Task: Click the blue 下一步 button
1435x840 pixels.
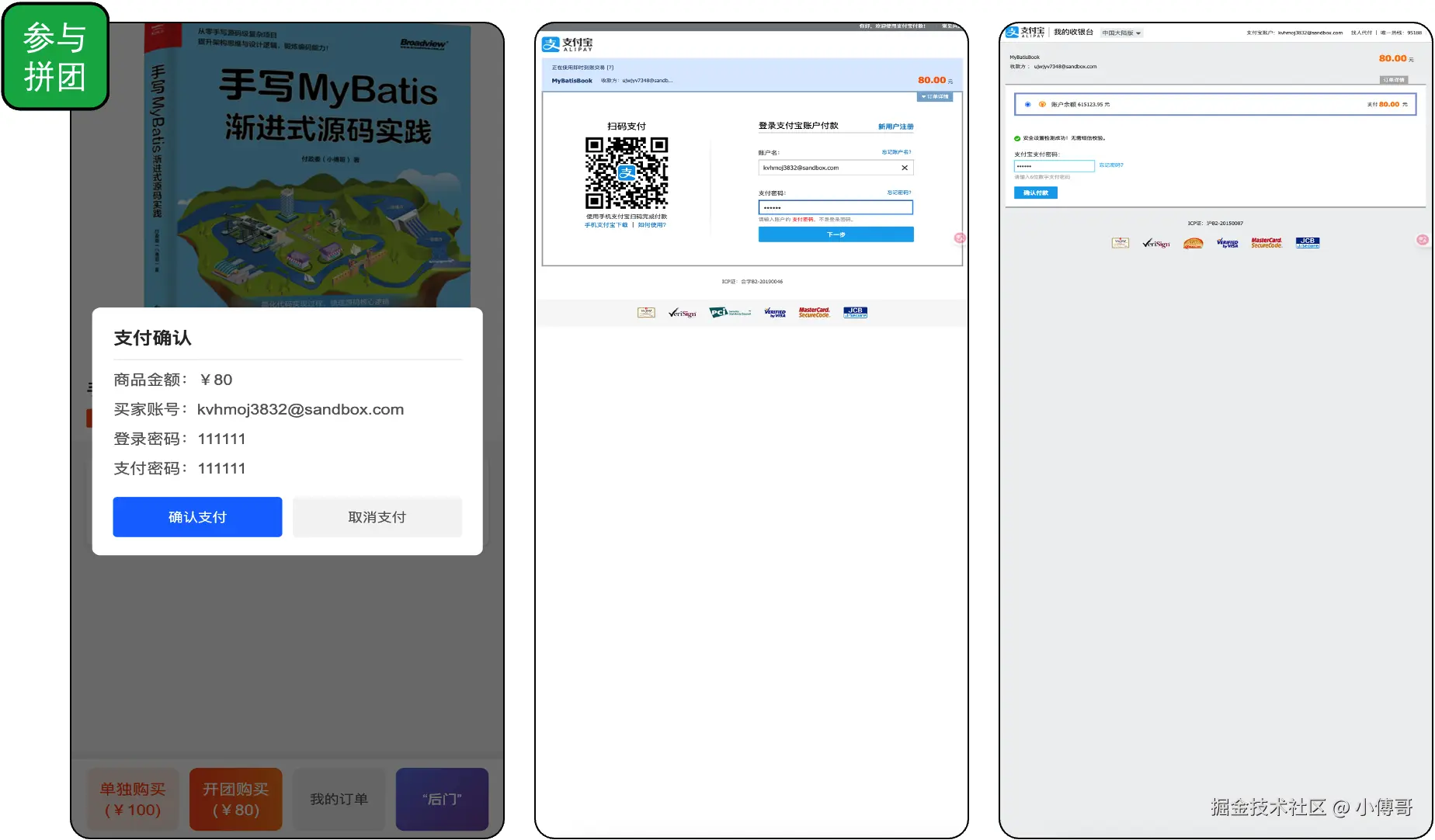Action: tap(836, 234)
